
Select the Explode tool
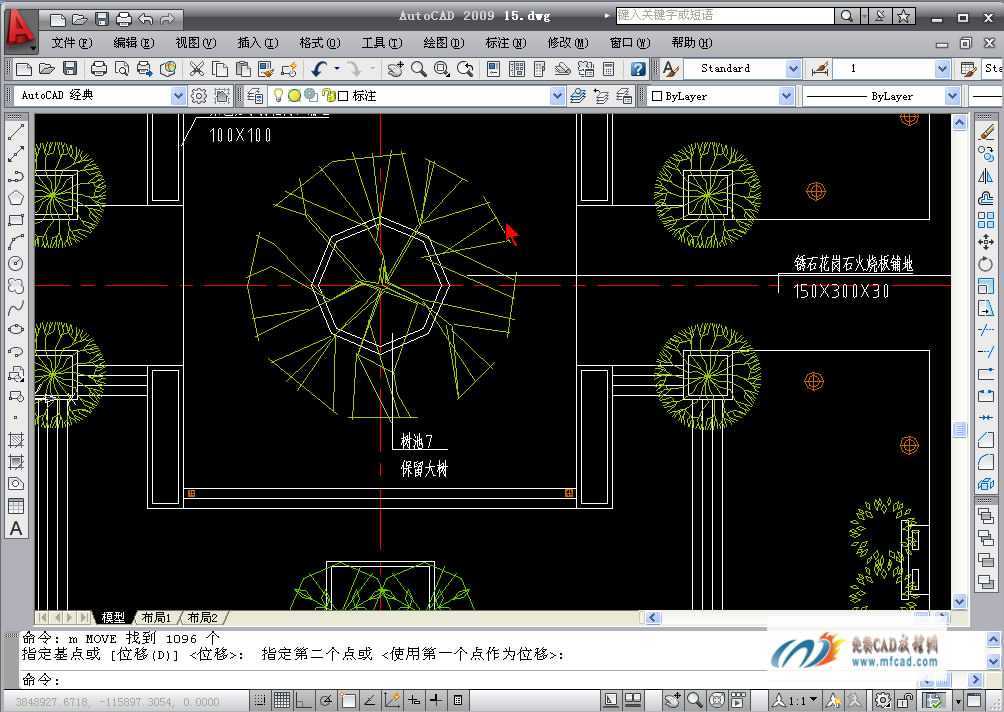coord(986,484)
